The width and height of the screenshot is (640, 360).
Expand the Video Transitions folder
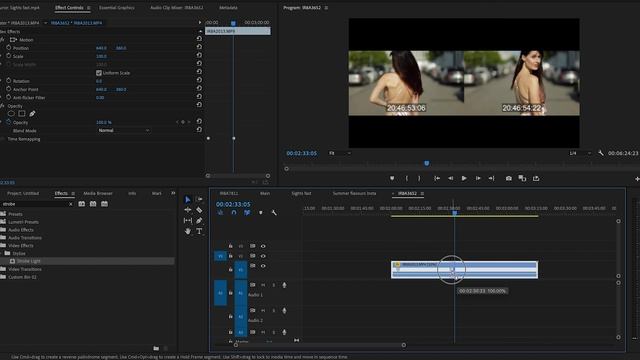[3, 269]
